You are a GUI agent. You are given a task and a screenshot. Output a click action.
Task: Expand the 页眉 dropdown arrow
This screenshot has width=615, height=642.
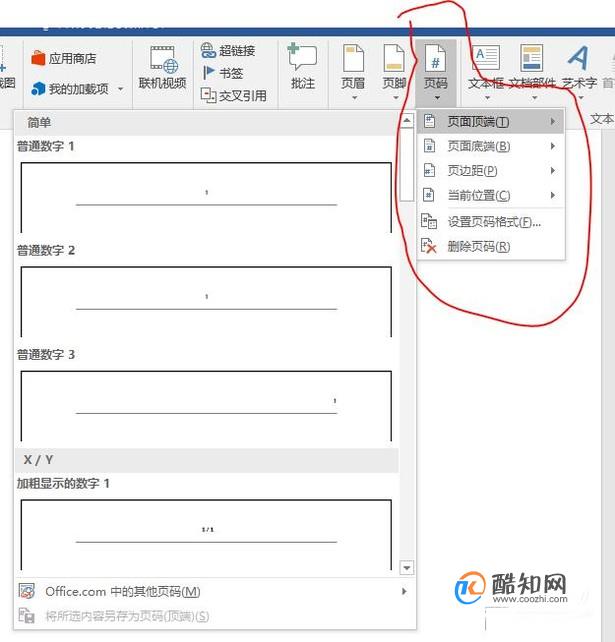pyautogui.click(x=355, y=98)
